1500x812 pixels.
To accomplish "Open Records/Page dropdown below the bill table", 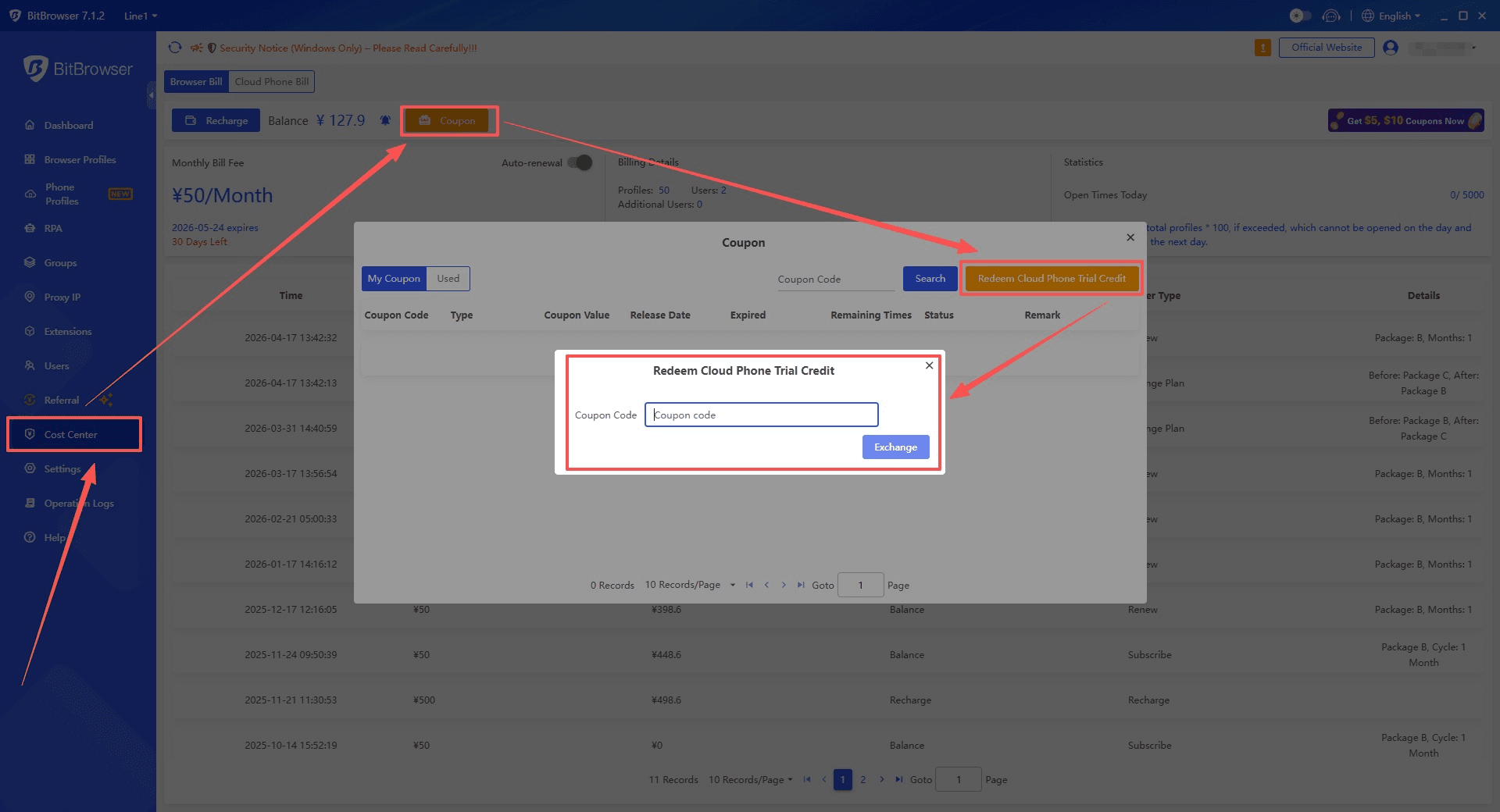I will pyautogui.click(x=751, y=779).
